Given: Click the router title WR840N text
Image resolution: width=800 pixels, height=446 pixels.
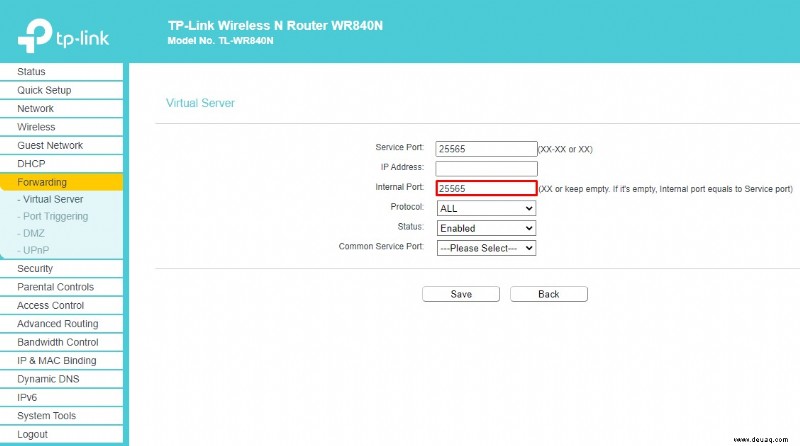Looking at the screenshot, I should point(276,26).
